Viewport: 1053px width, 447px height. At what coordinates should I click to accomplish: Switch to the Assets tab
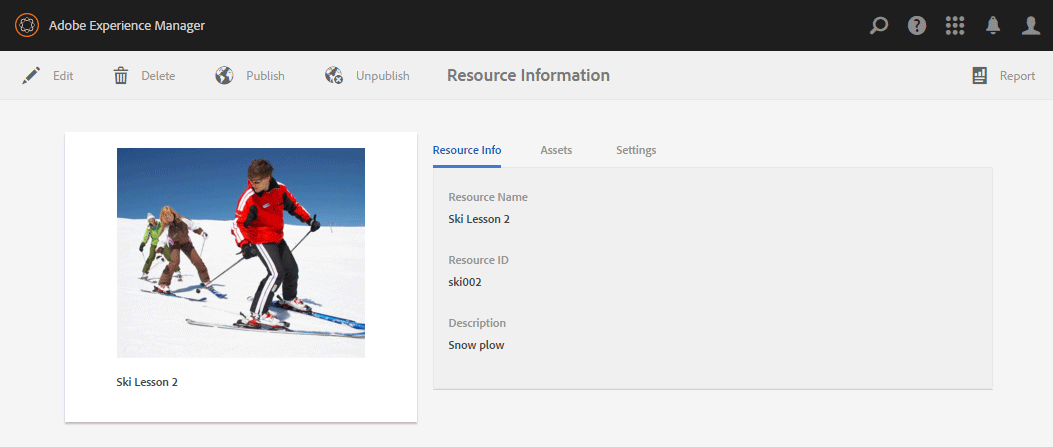click(x=556, y=150)
